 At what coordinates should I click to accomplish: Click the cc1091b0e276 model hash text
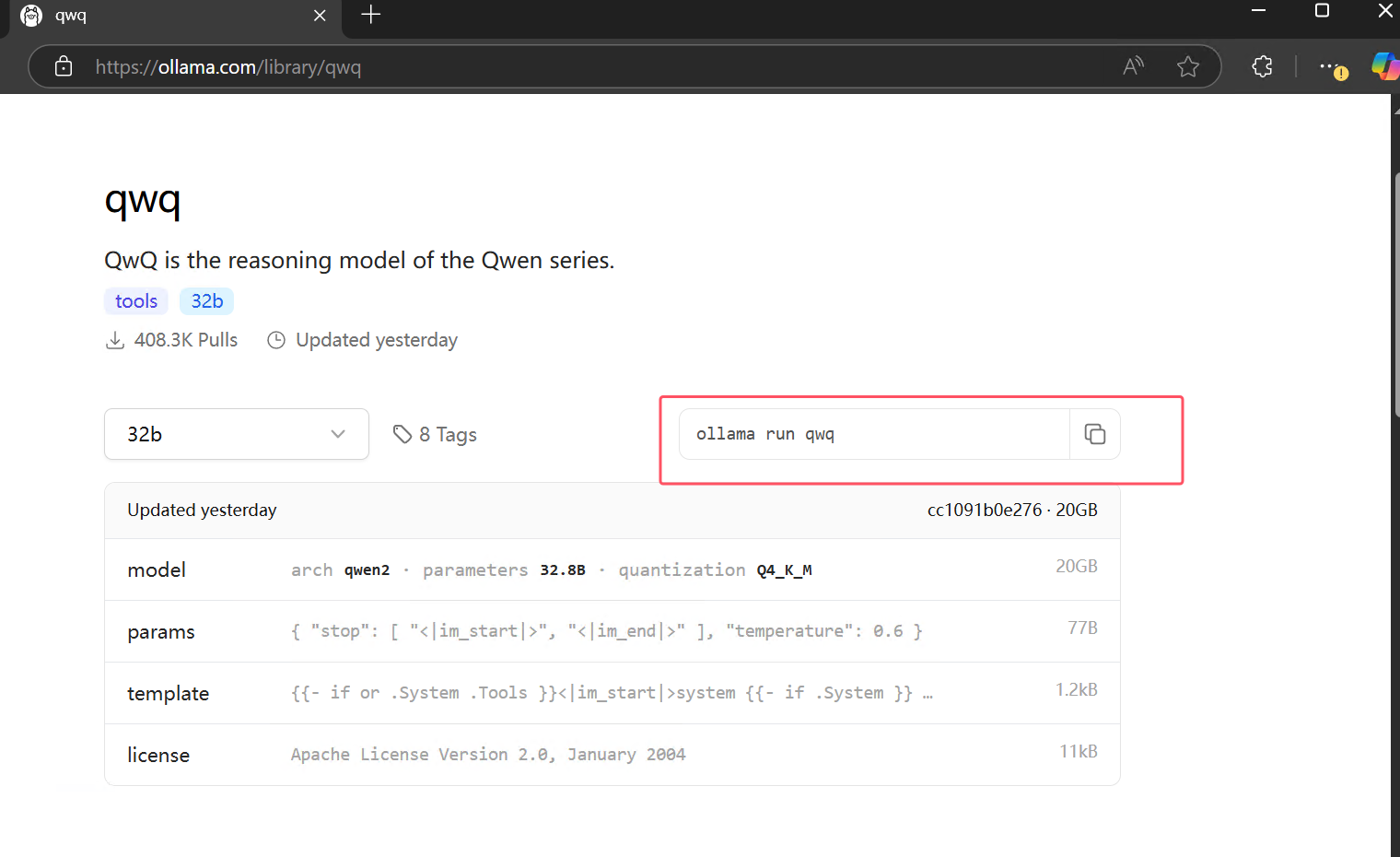click(985, 510)
